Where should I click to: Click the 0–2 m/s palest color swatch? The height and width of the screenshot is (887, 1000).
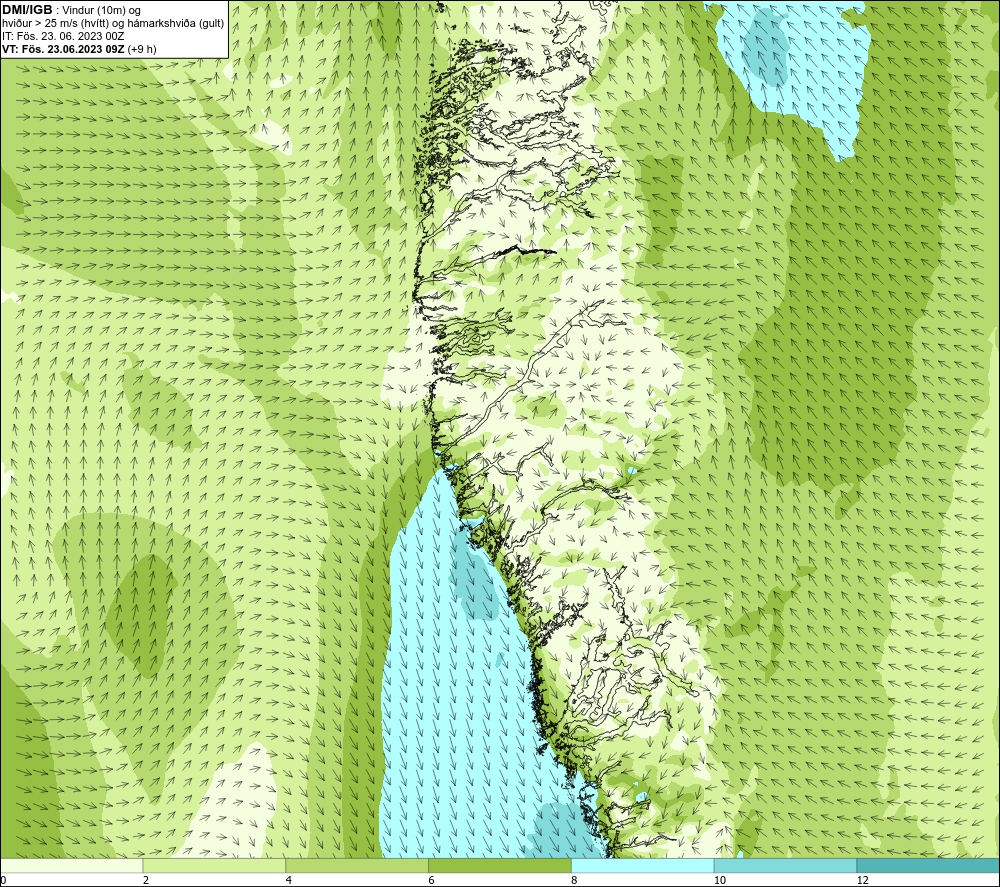click(71, 866)
